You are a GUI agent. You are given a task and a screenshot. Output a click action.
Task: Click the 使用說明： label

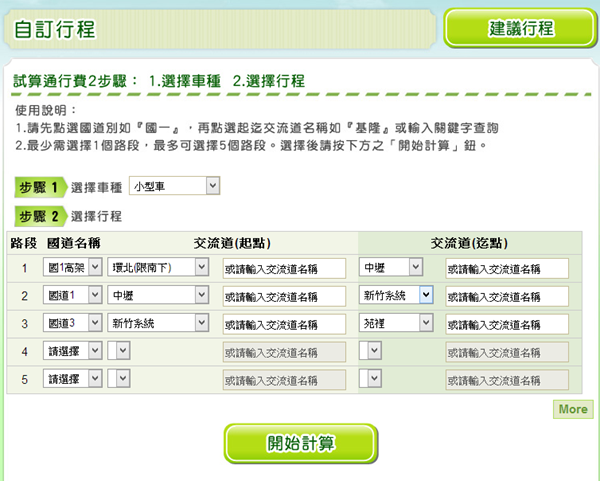click(46, 110)
